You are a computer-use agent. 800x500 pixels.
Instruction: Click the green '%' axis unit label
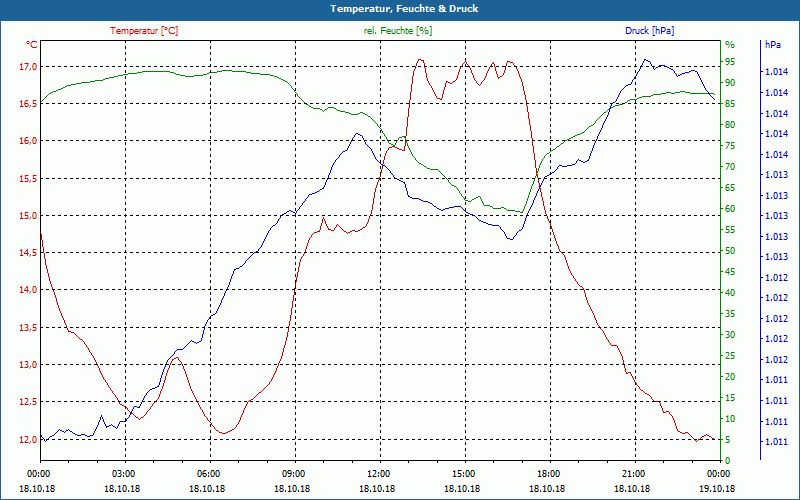pos(730,45)
